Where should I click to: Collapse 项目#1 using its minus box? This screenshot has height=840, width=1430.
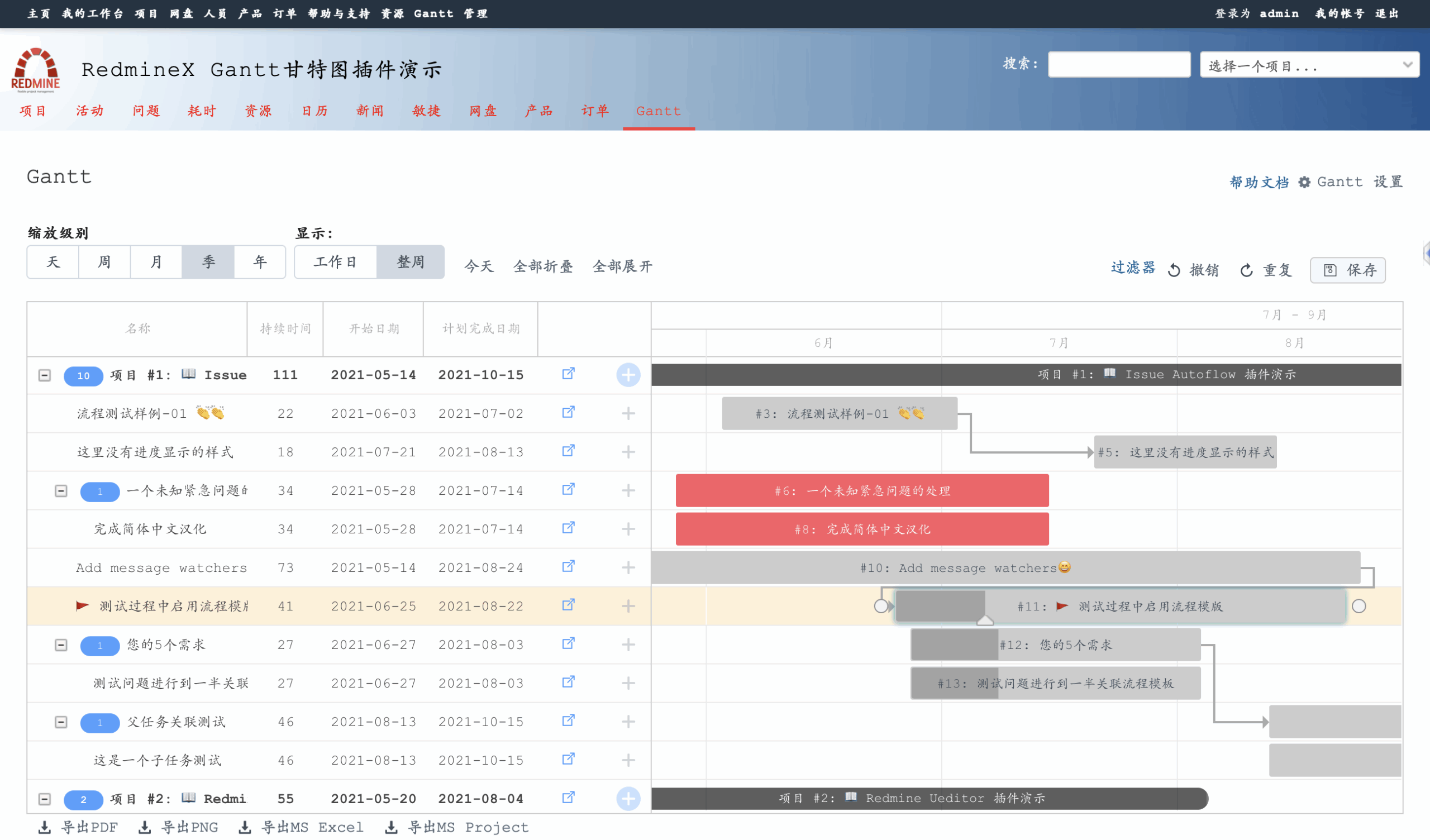45,375
